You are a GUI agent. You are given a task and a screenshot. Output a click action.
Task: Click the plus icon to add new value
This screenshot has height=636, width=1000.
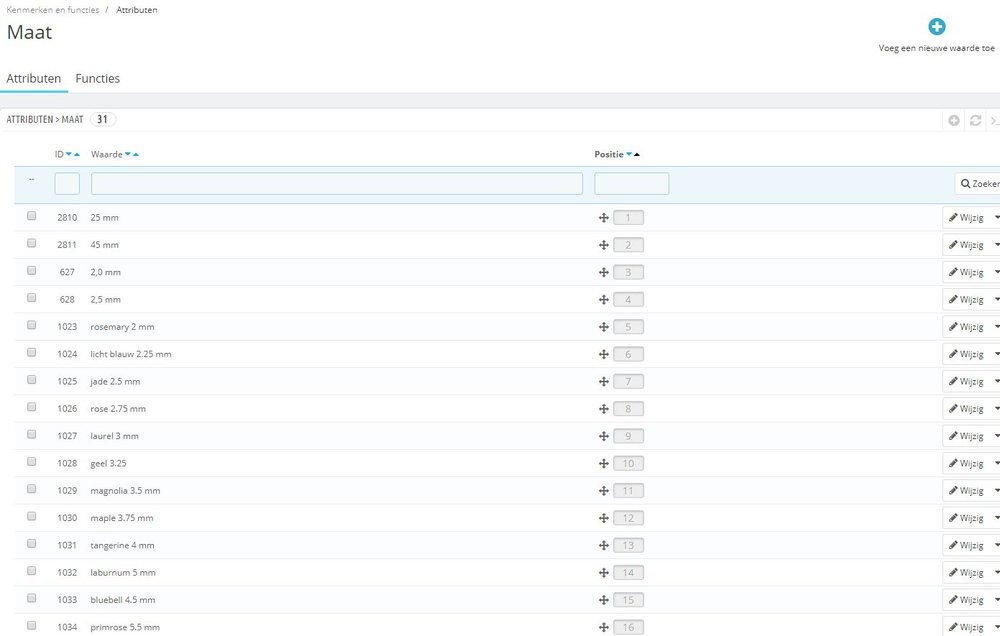[x=936, y=27]
